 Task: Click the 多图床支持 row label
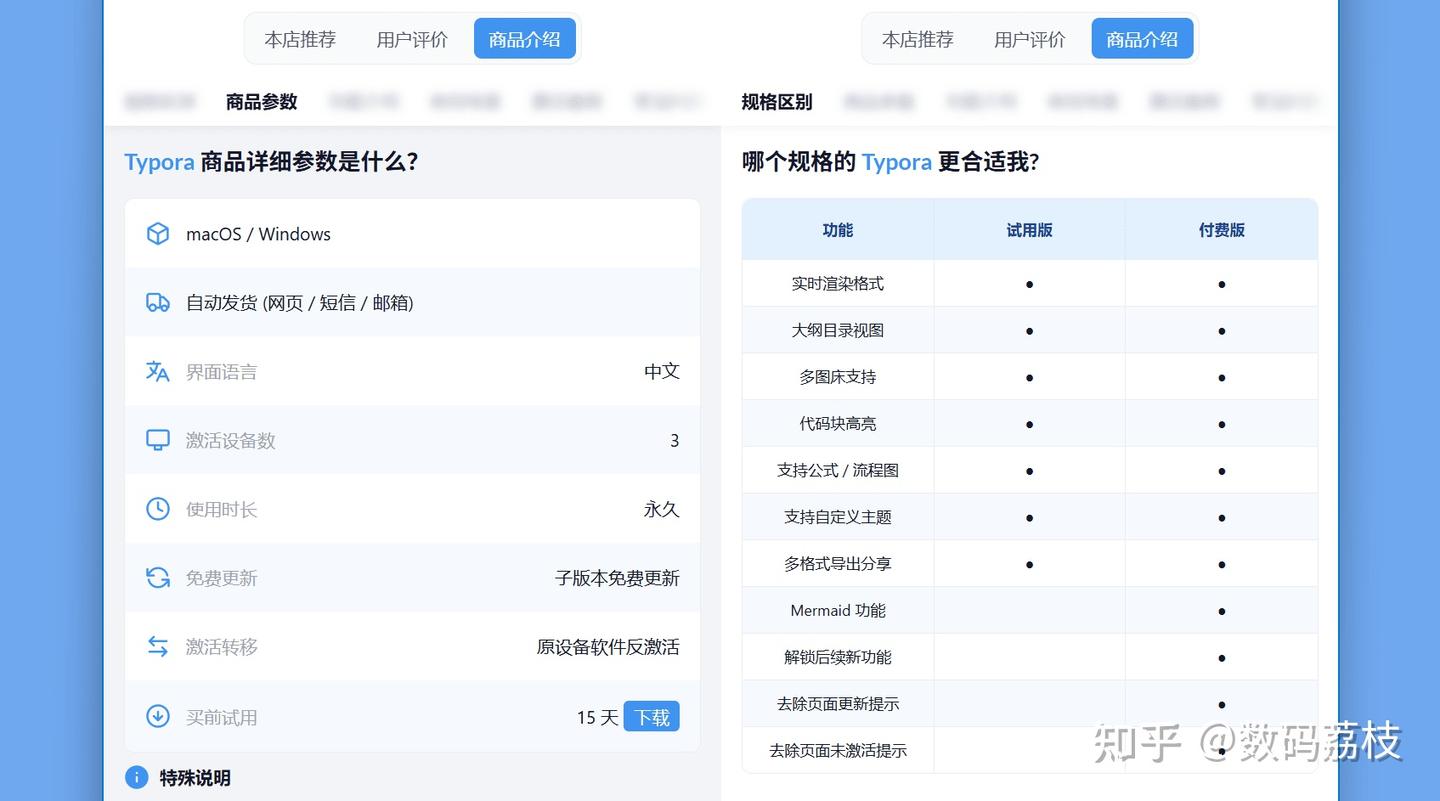[838, 377]
